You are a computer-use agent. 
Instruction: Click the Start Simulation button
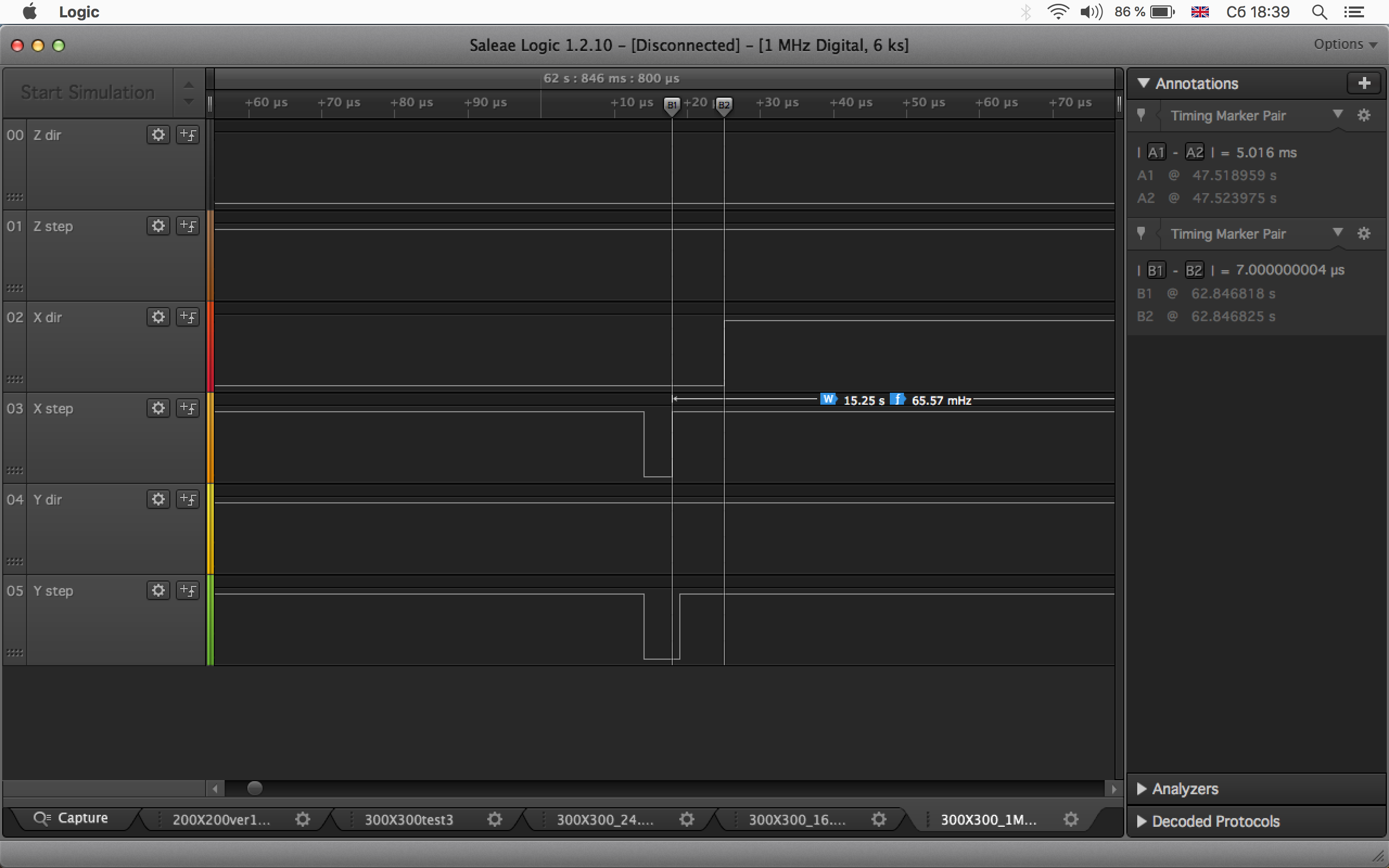pyautogui.click(x=87, y=92)
